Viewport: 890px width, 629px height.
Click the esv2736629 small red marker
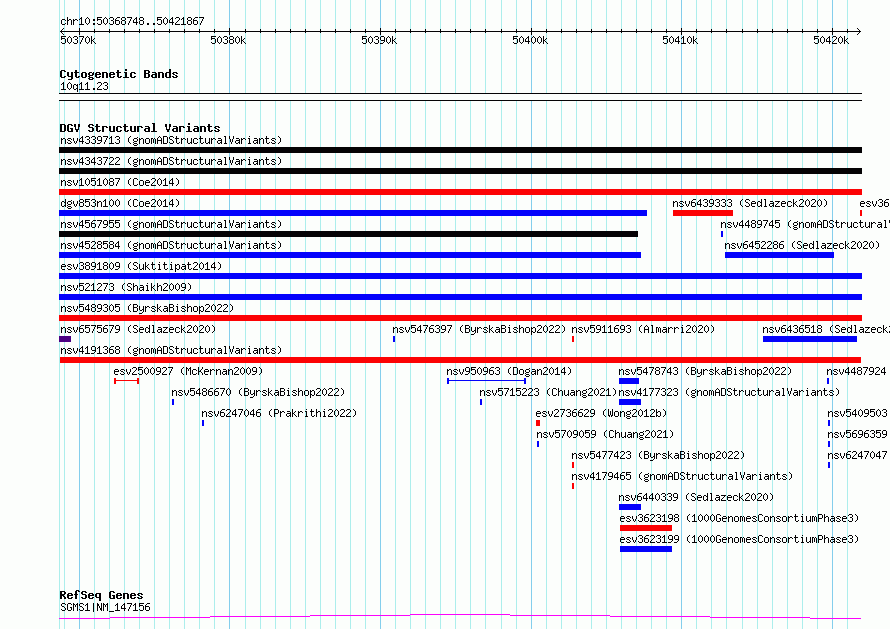pos(538,423)
